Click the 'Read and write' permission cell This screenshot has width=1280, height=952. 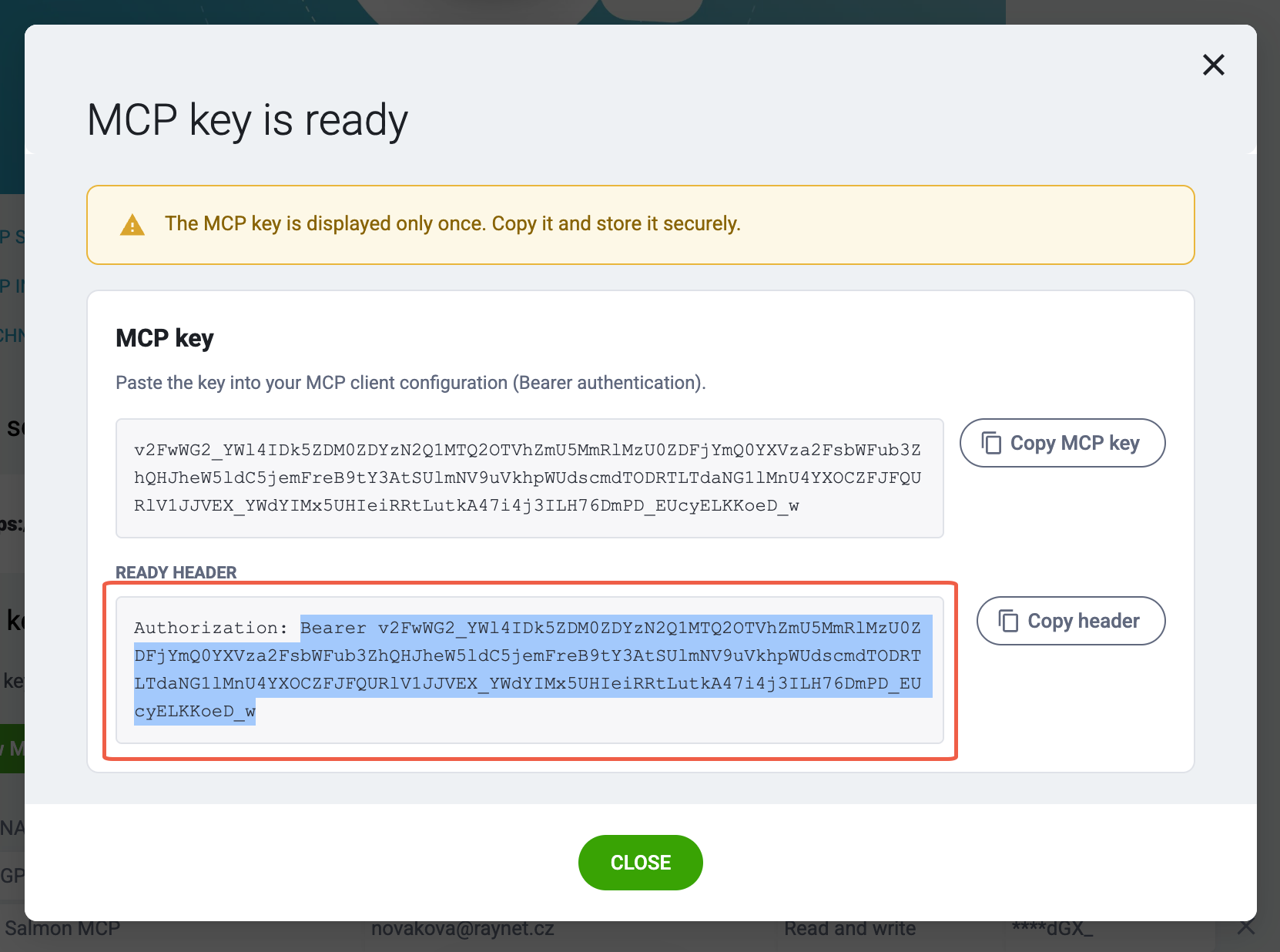click(849, 929)
